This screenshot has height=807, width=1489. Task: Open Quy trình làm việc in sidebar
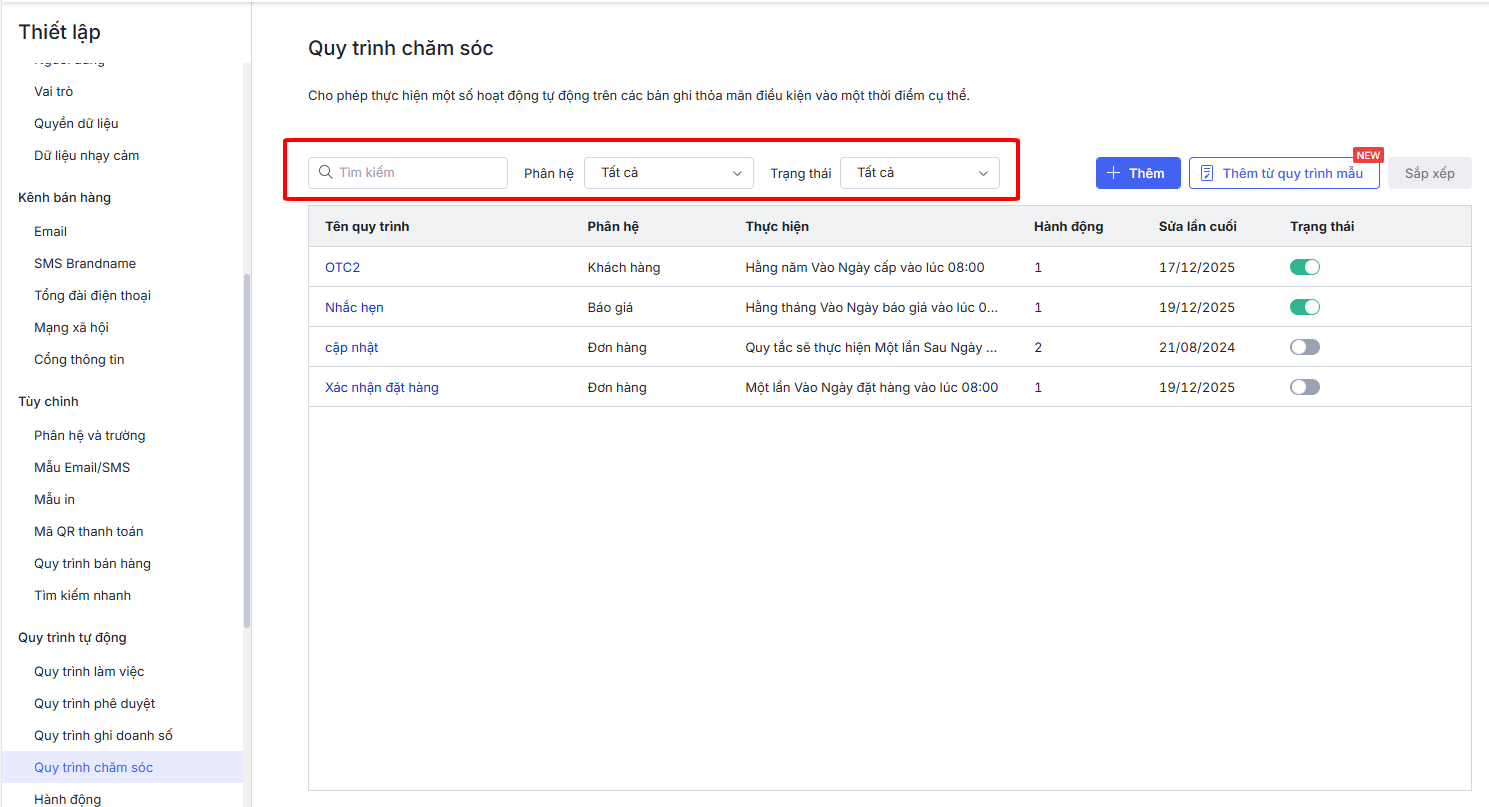(x=89, y=671)
